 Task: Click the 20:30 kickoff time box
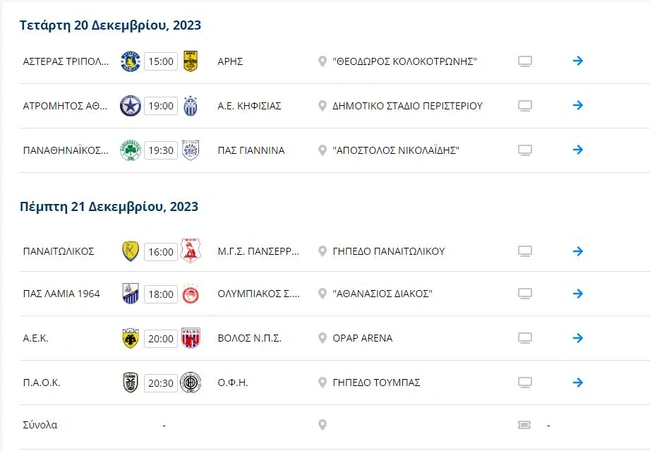point(160,382)
